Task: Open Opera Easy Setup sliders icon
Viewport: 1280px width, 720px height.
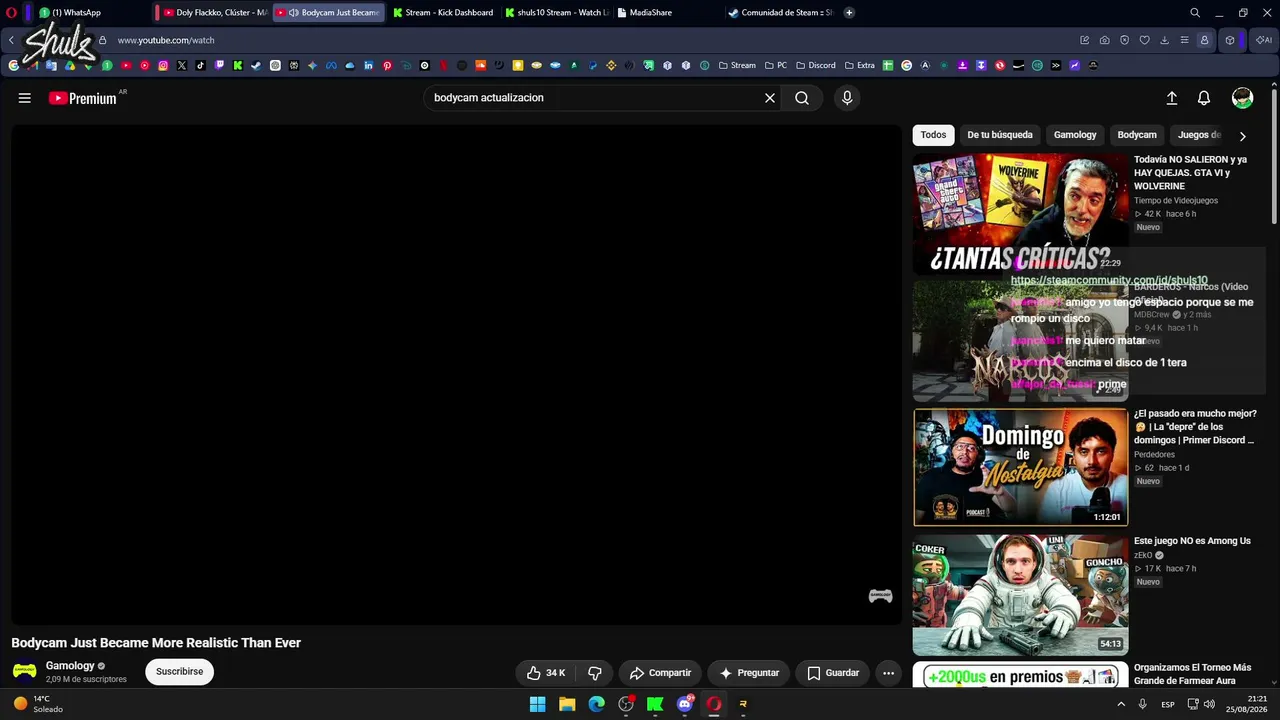Action: [1184, 40]
